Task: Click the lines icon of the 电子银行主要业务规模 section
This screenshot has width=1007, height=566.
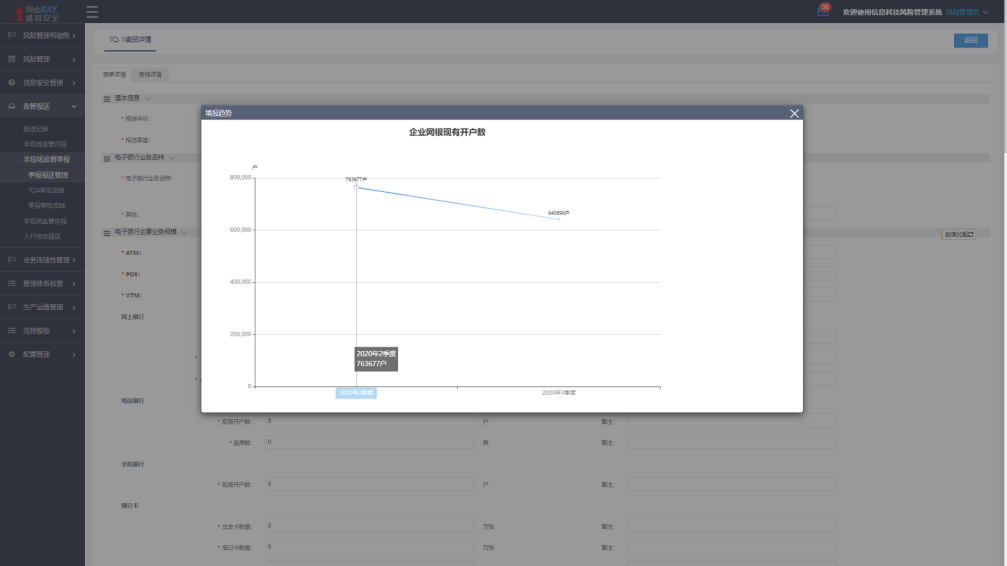Action: [x=107, y=233]
